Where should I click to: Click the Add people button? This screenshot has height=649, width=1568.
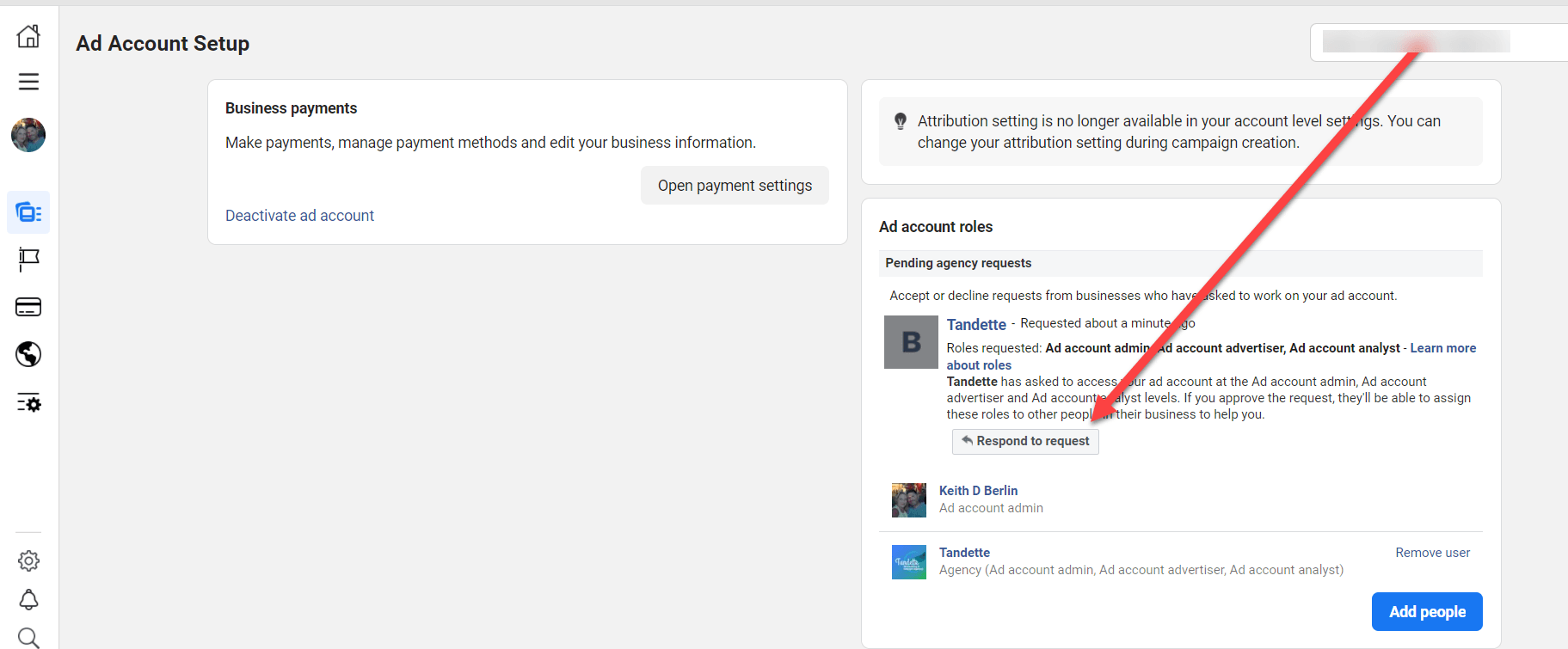click(x=1427, y=612)
